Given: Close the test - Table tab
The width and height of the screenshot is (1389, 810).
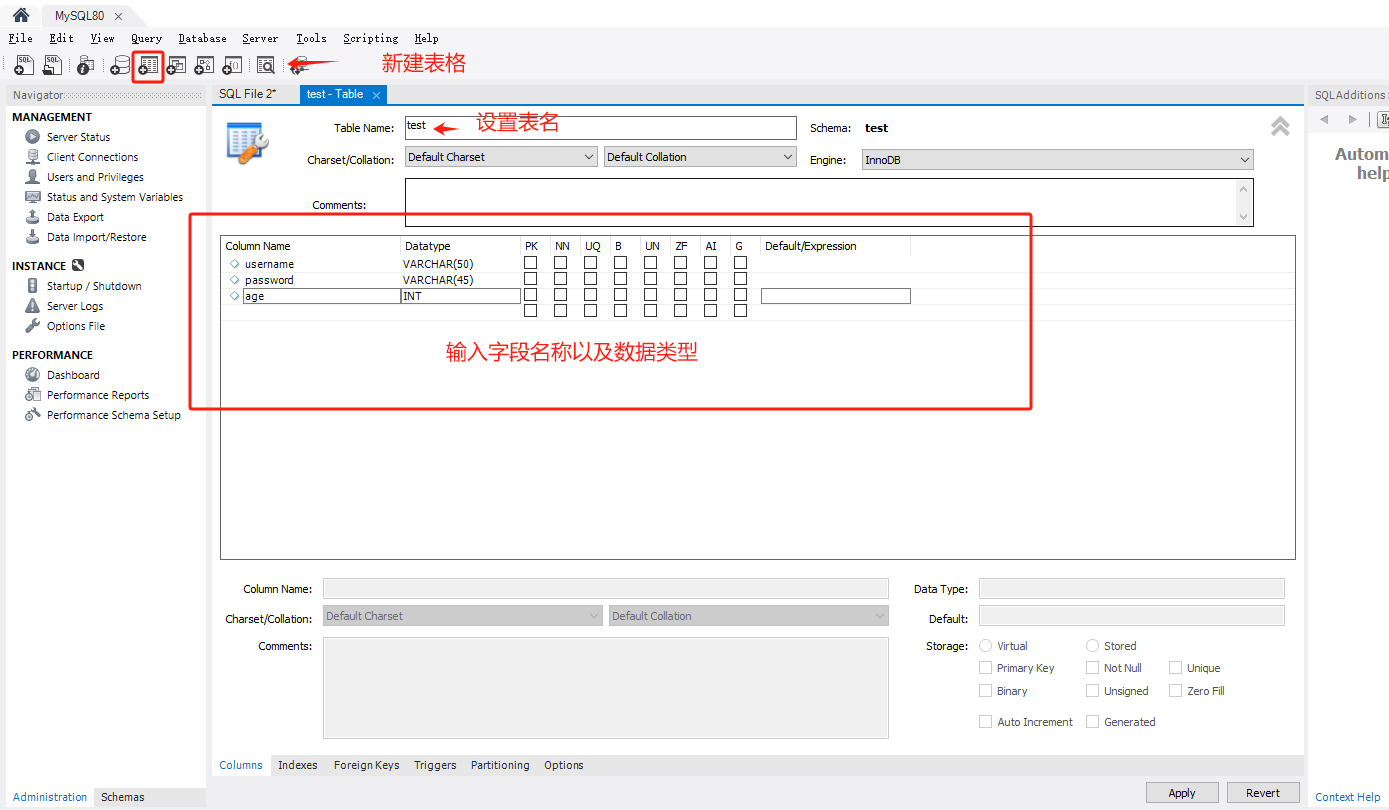Looking at the screenshot, I should click(376, 95).
